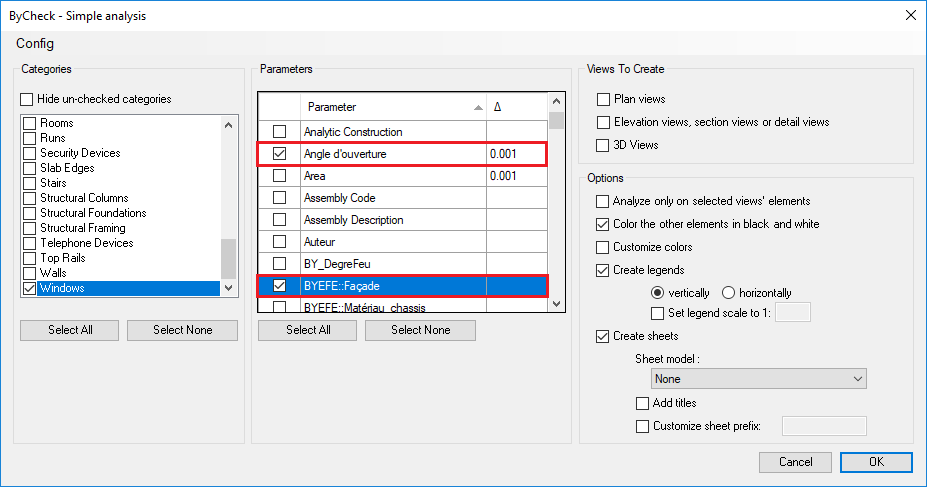Toggle the Customize colors checkbox

point(603,247)
